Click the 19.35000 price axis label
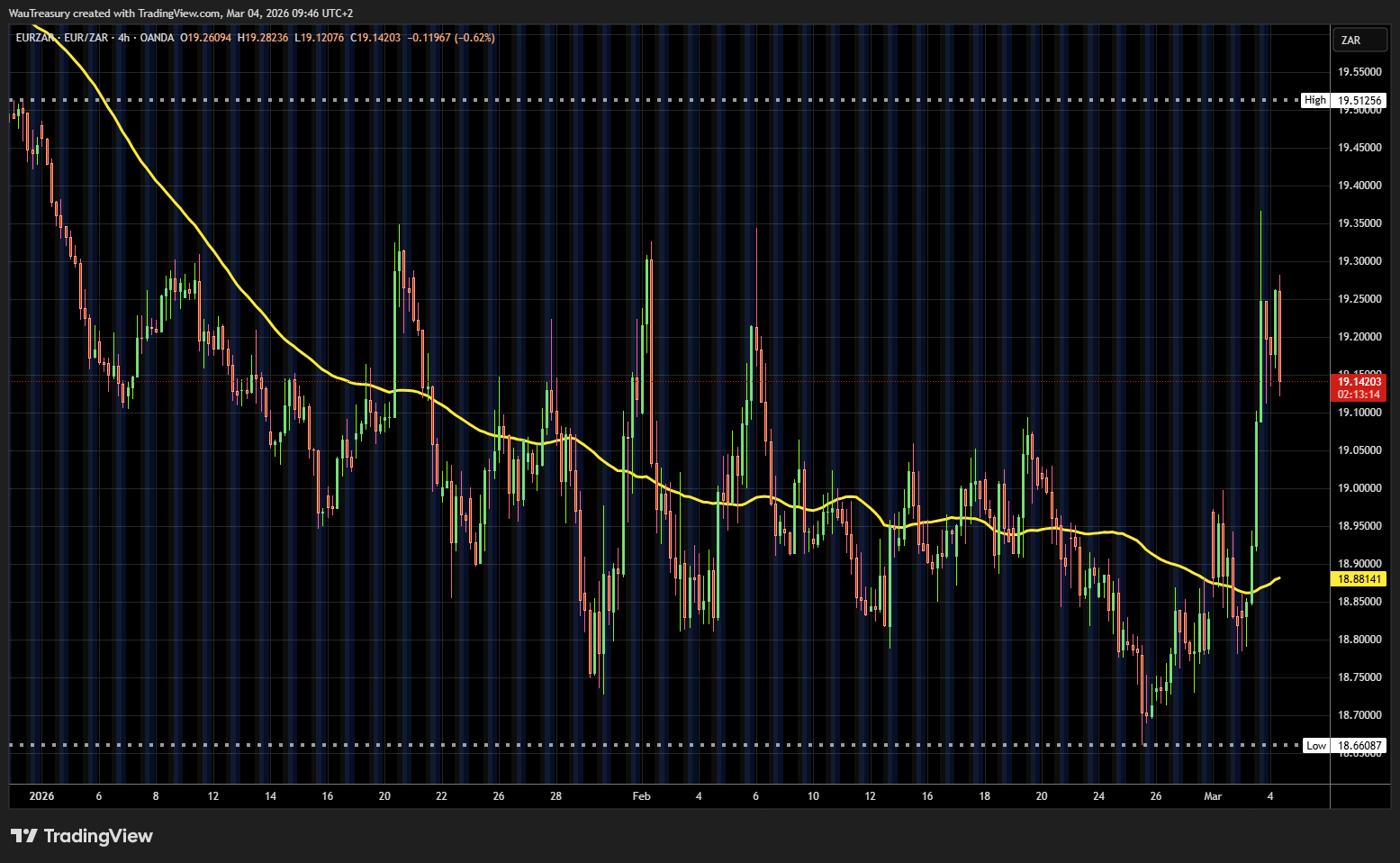This screenshot has width=1400, height=863. pos(1359,223)
